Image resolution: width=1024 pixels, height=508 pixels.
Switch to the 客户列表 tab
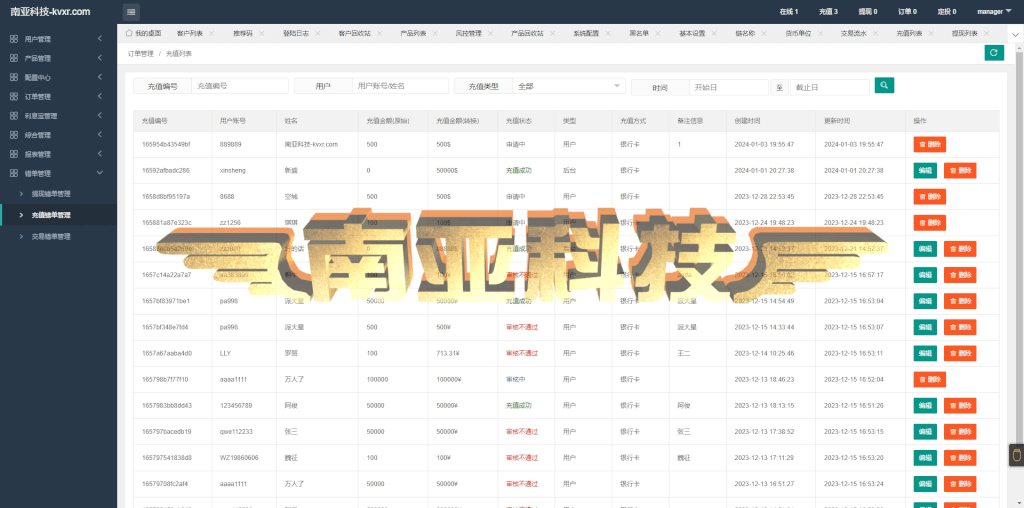[x=189, y=33]
